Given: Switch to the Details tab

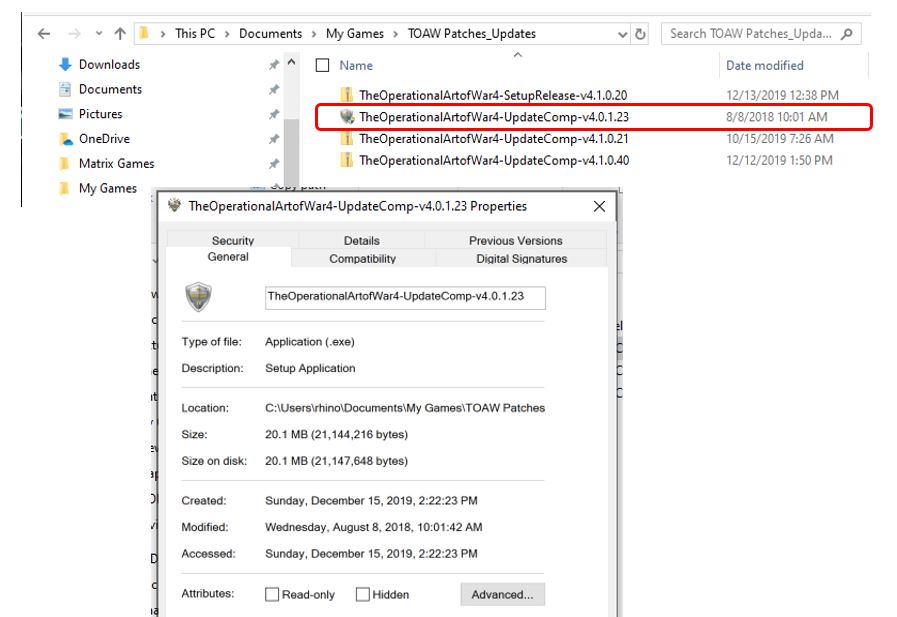Looking at the screenshot, I should tap(362, 240).
